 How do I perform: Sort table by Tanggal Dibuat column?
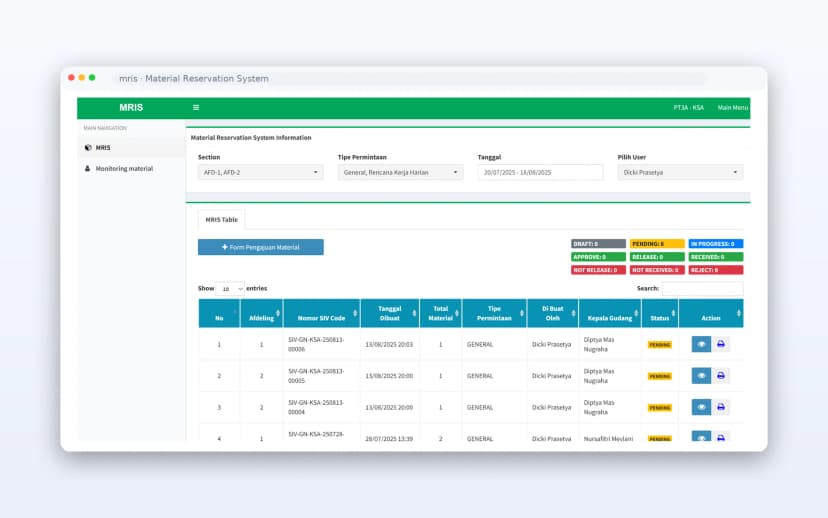pyautogui.click(x=389, y=313)
